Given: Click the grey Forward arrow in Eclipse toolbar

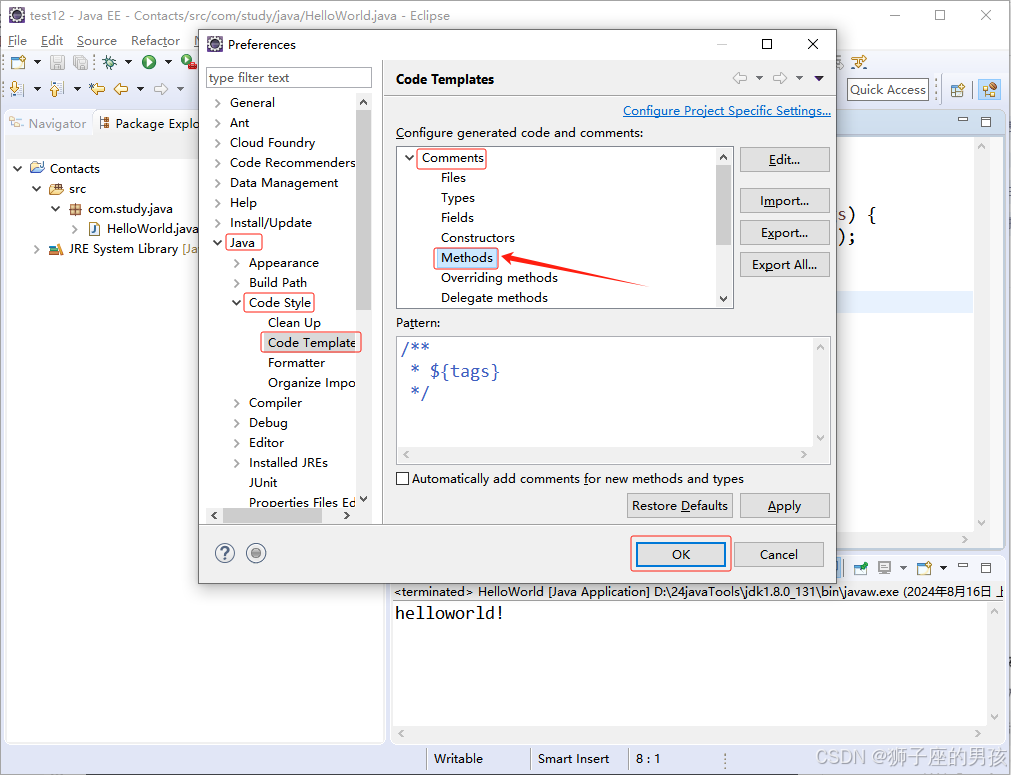Looking at the screenshot, I should 161,88.
